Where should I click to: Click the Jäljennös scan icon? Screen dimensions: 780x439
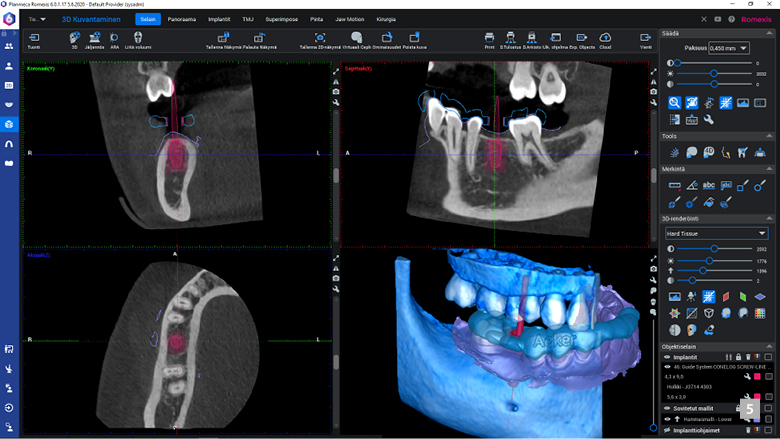[94, 38]
